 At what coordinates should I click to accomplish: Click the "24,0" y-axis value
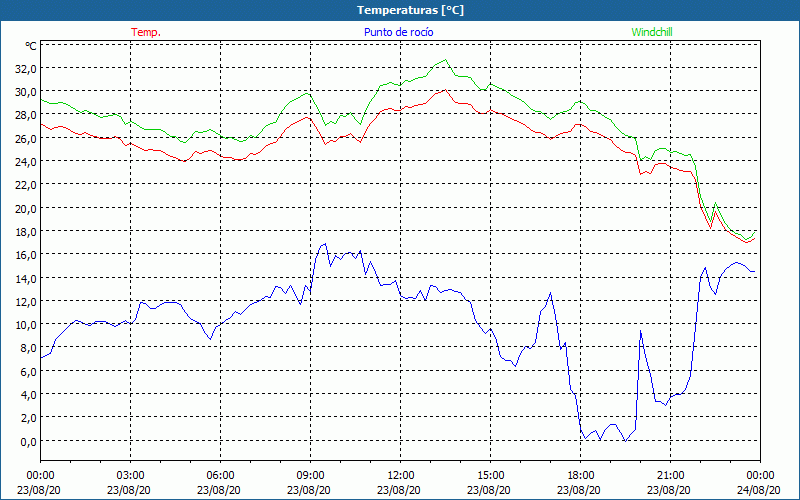[x=26, y=162]
